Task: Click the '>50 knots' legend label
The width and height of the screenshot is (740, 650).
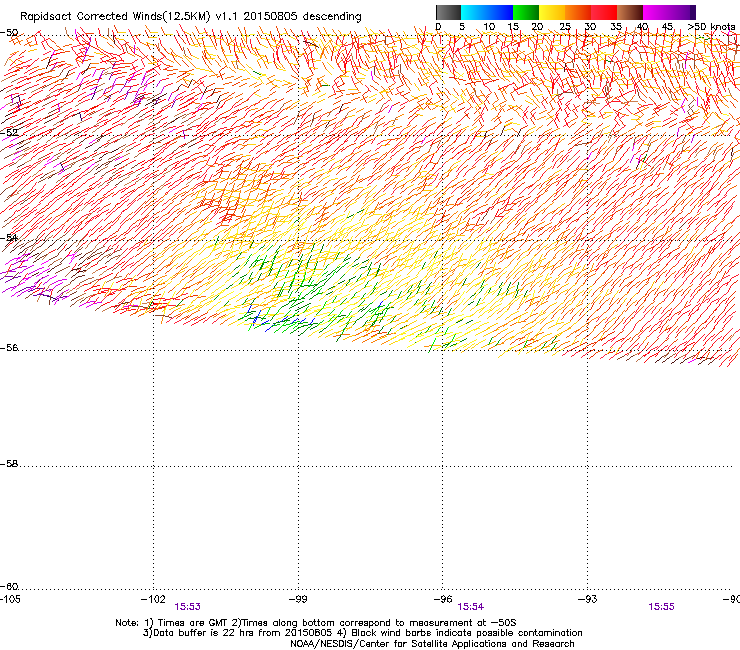Action: pos(711,27)
